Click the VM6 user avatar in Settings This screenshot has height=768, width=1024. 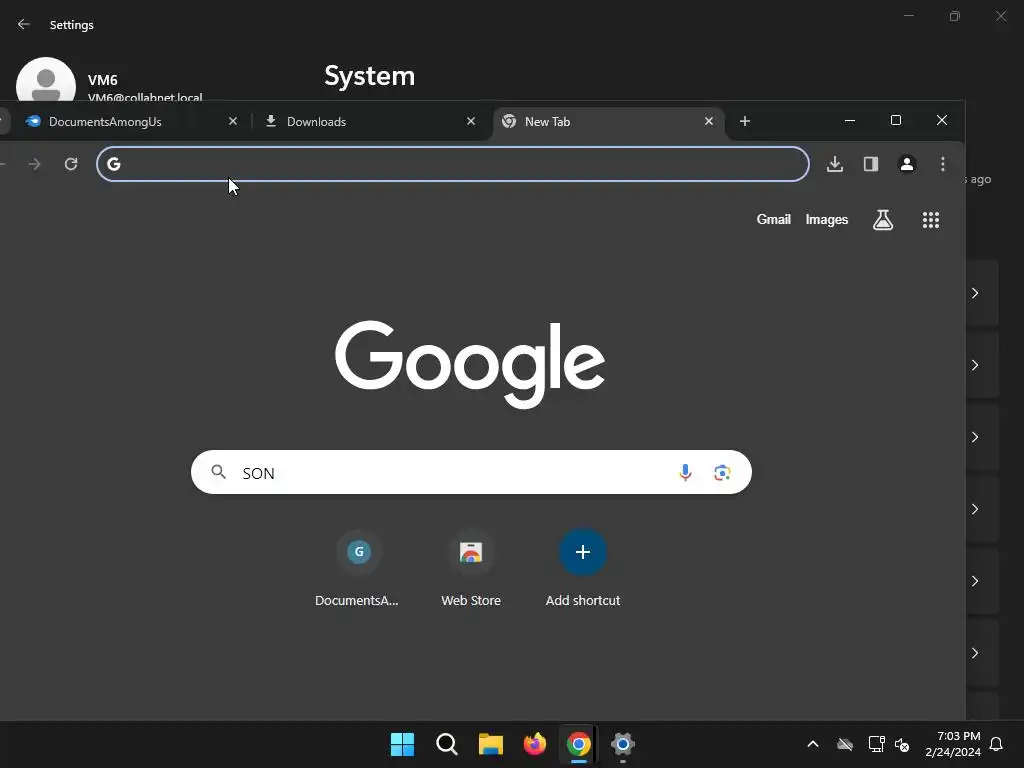[x=46, y=80]
